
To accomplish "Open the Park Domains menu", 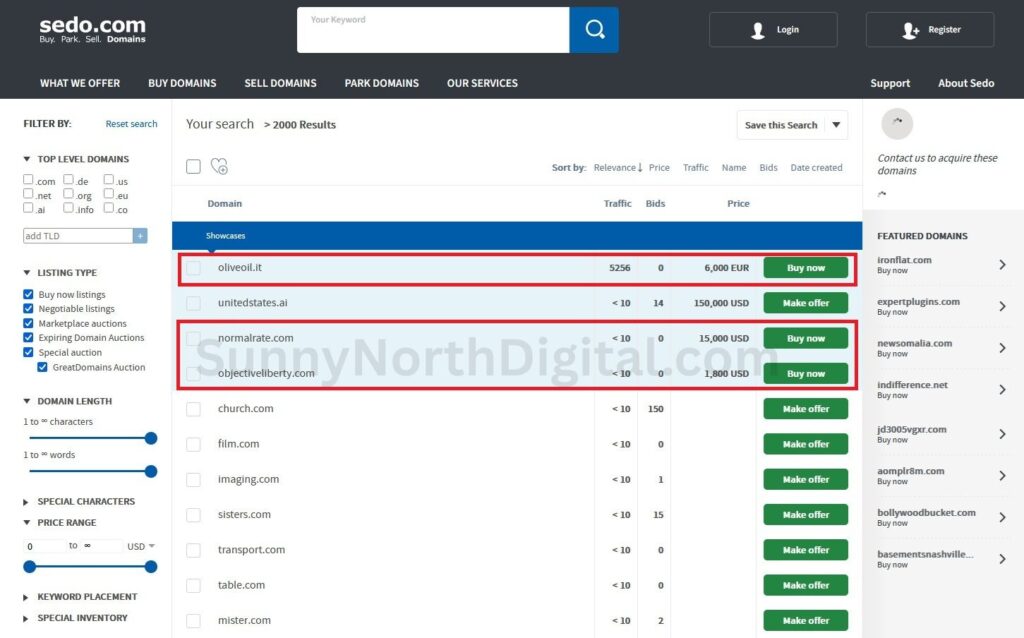I will point(381,83).
